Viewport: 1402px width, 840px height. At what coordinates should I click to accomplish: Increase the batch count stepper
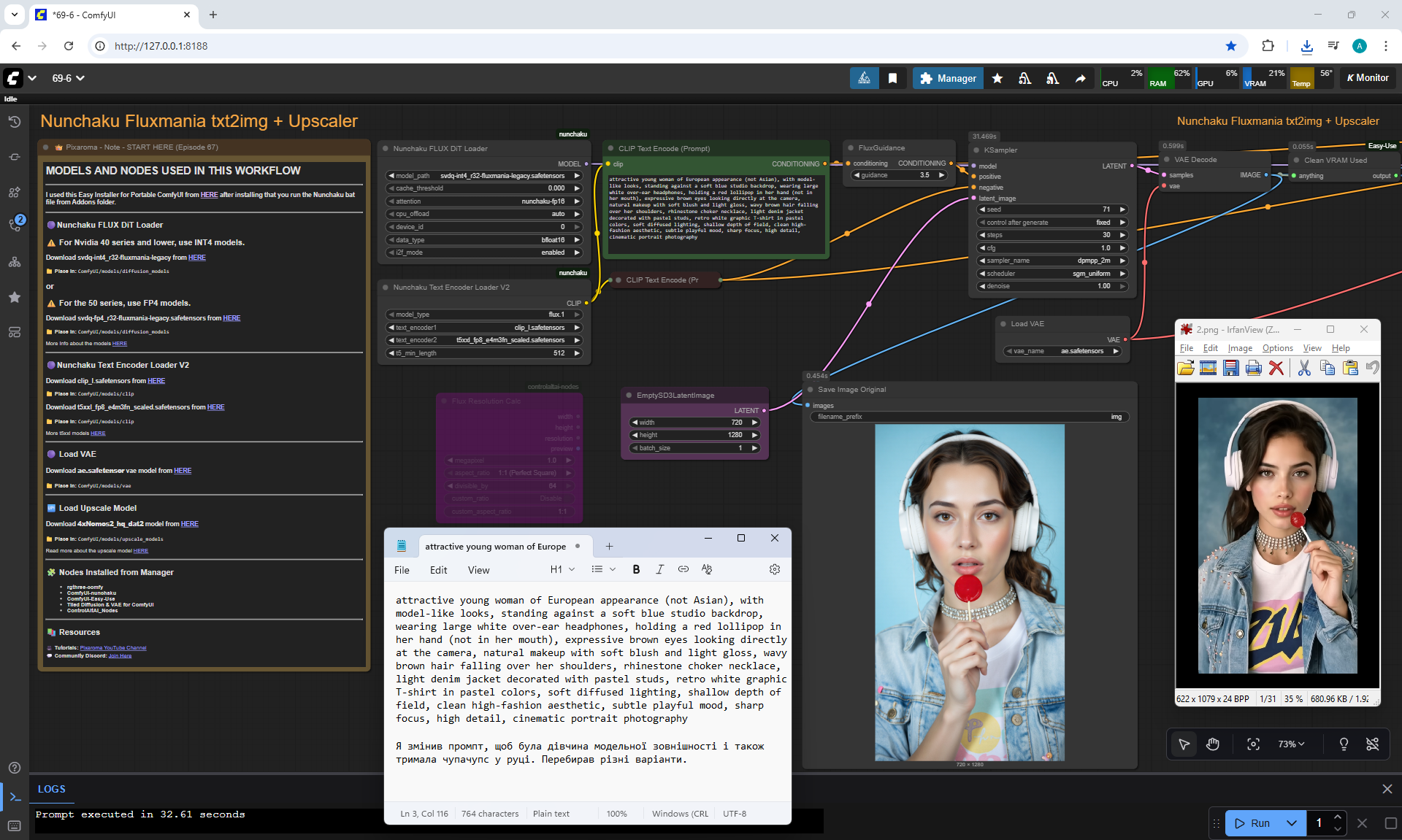[1337, 817]
